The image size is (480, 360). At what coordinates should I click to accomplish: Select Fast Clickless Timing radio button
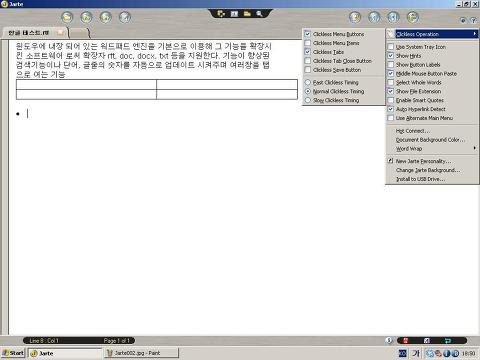pos(308,82)
